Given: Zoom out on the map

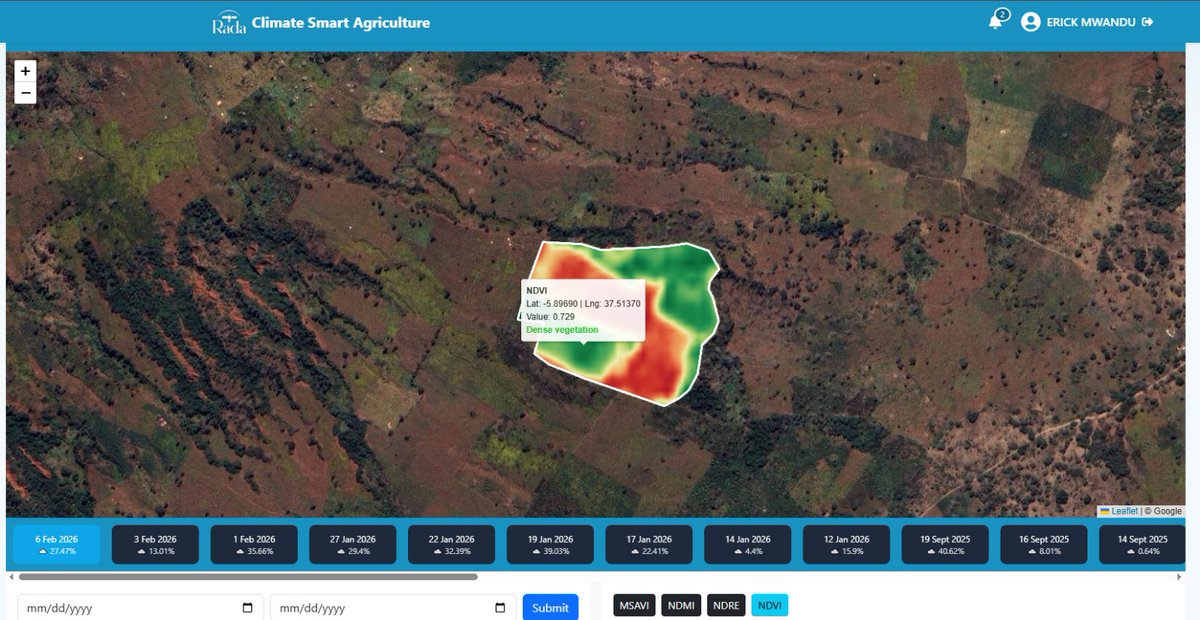Looking at the screenshot, I should (26, 93).
